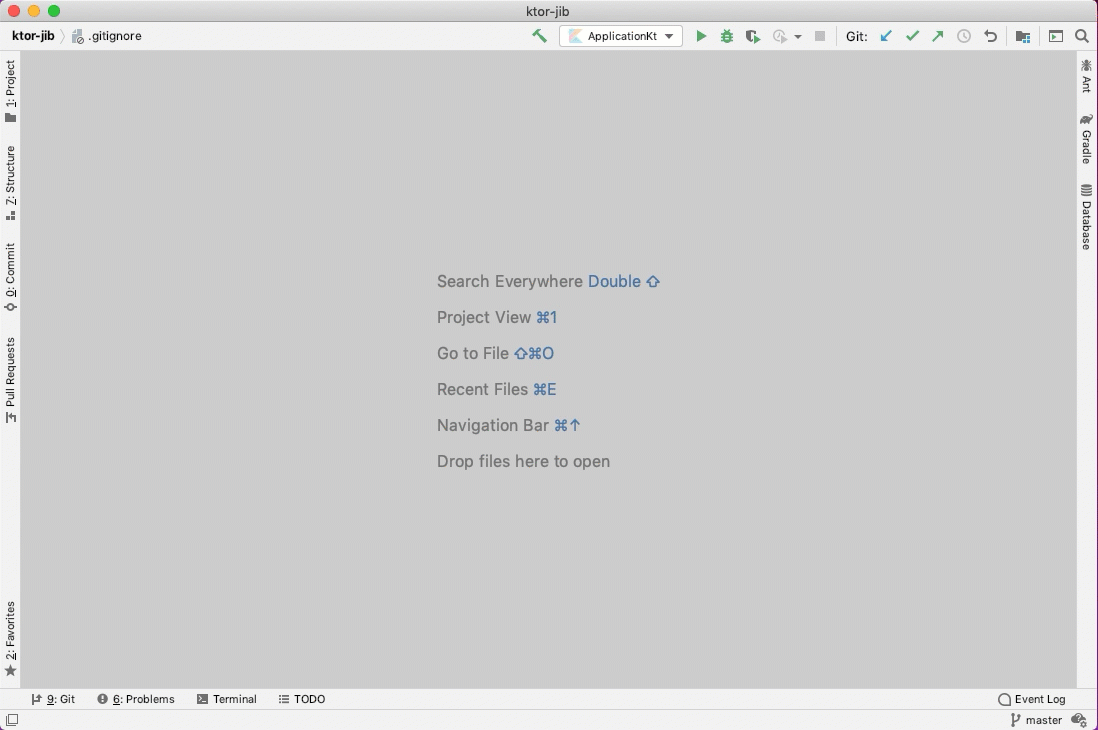1098x730 pixels.
Task: Open Search Everywhere magnifier icon
Action: coord(1082,36)
